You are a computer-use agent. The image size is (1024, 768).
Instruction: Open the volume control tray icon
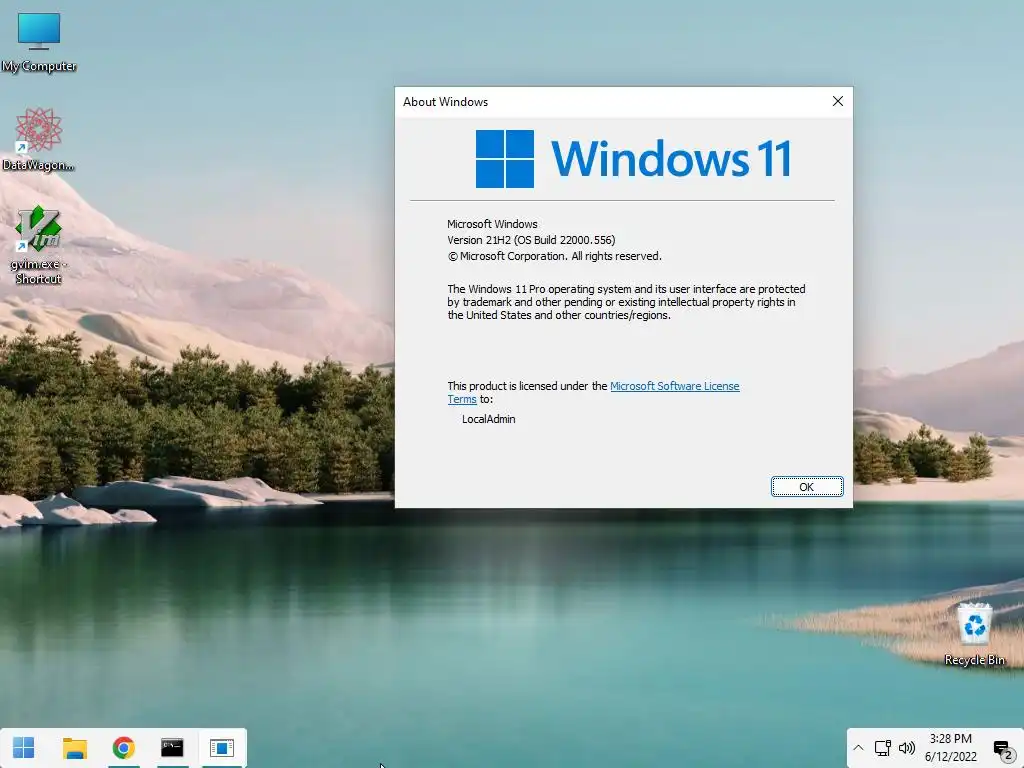click(x=906, y=748)
